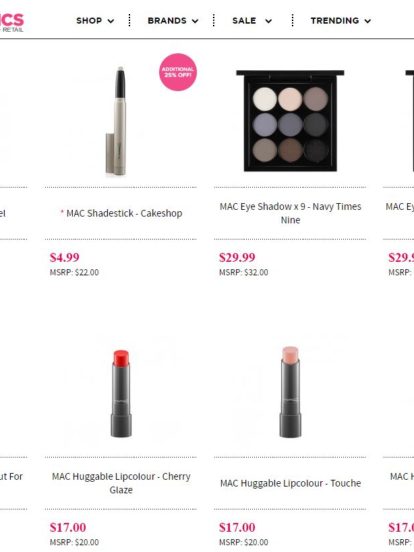The width and height of the screenshot is (414, 552).
Task: Open the Sale menu
Action: click(244, 21)
